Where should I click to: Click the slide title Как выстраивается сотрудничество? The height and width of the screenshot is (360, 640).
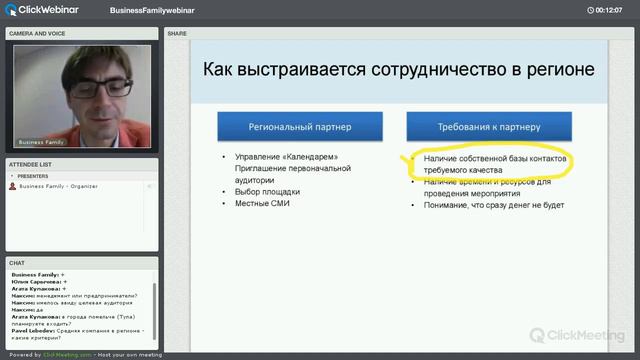click(399, 69)
